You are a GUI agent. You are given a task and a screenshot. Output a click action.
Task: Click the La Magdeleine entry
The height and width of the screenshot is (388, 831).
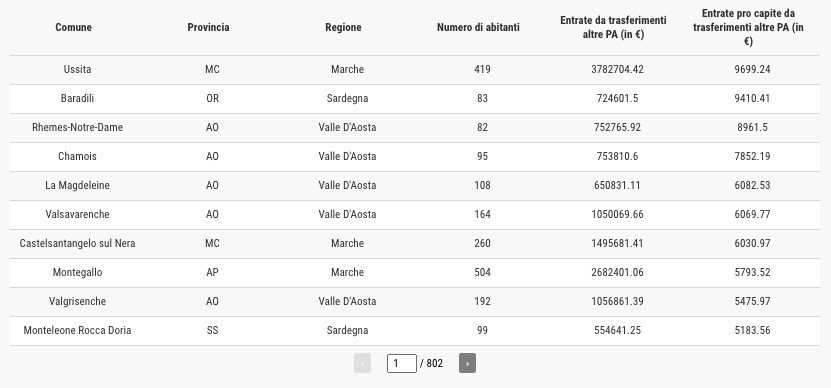pyautogui.click(x=77, y=186)
